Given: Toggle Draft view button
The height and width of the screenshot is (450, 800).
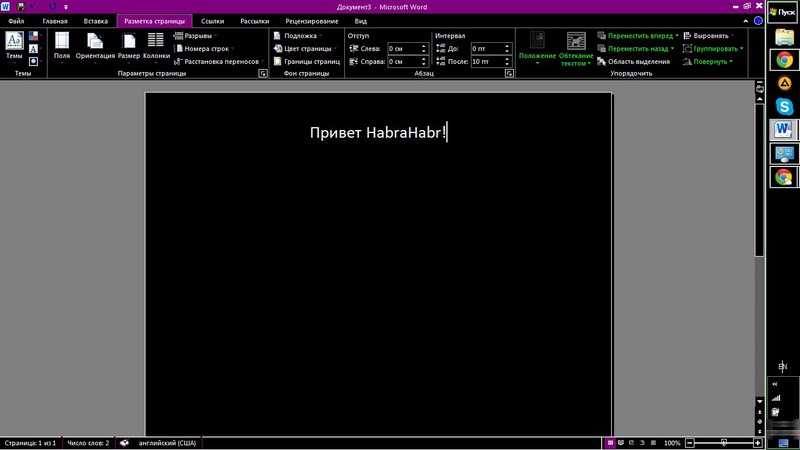Looking at the screenshot, I should [x=653, y=443].
